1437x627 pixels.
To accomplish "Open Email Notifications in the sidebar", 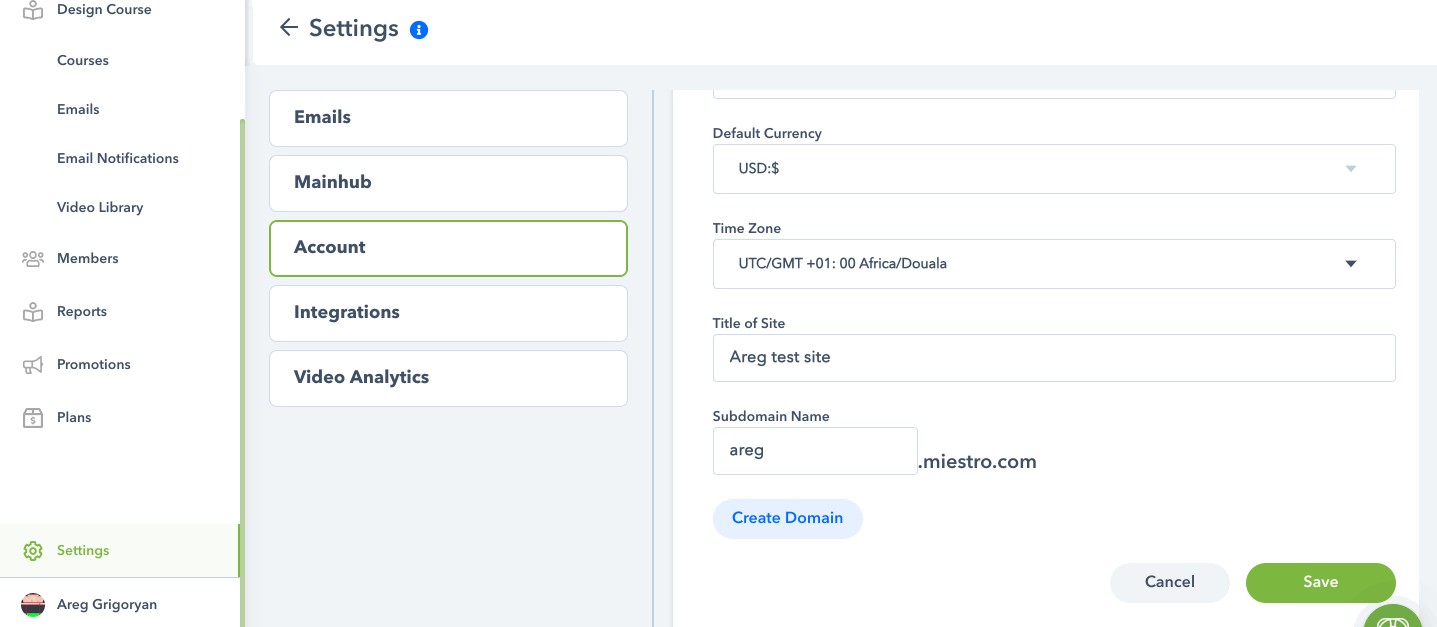I will click(x=118, y=158).
